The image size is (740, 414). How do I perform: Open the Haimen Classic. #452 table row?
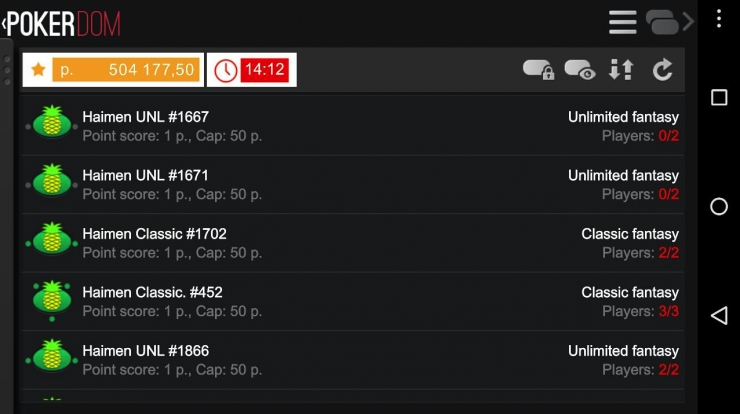[353, 302]
